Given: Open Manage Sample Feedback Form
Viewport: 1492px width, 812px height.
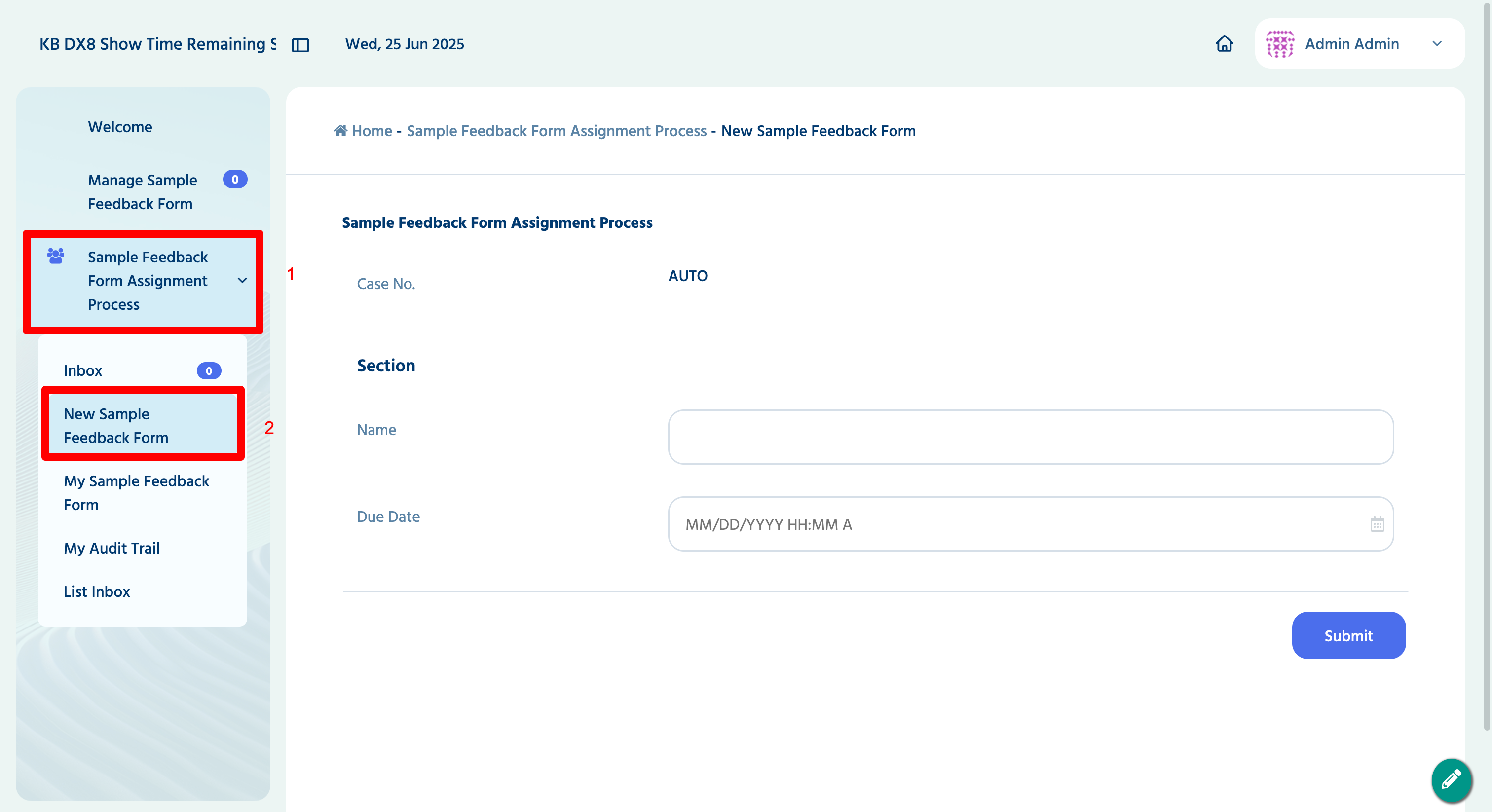Looking at the screenshot, I should pos(143,192).
